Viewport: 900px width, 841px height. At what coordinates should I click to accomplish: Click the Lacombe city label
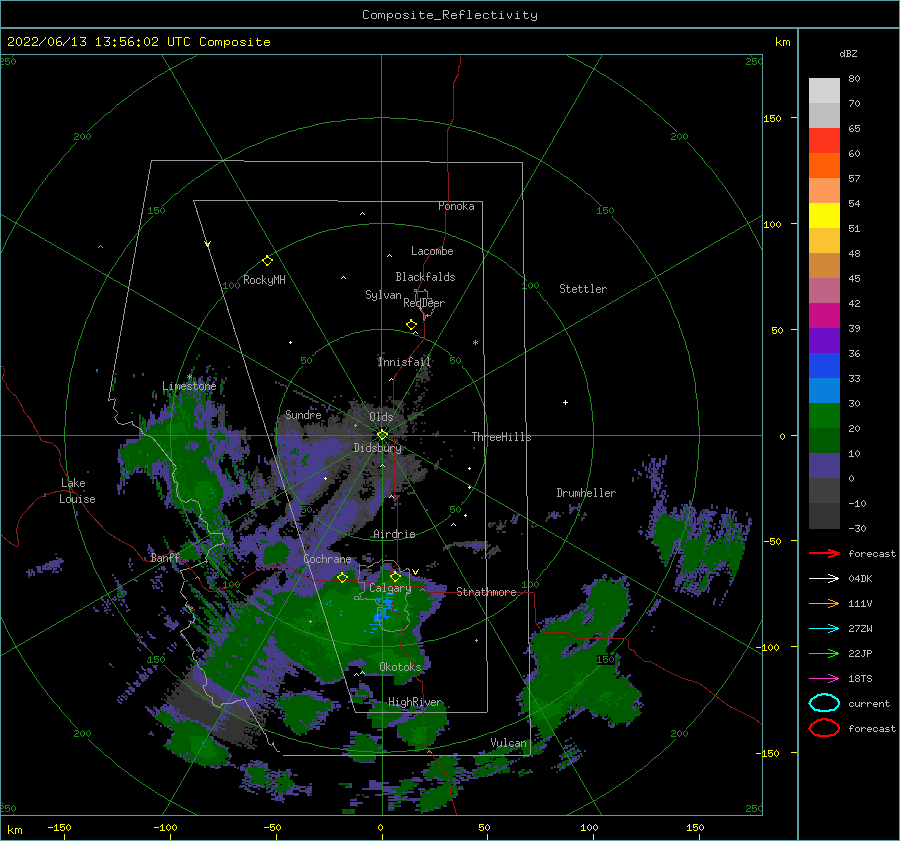[432, 251]
